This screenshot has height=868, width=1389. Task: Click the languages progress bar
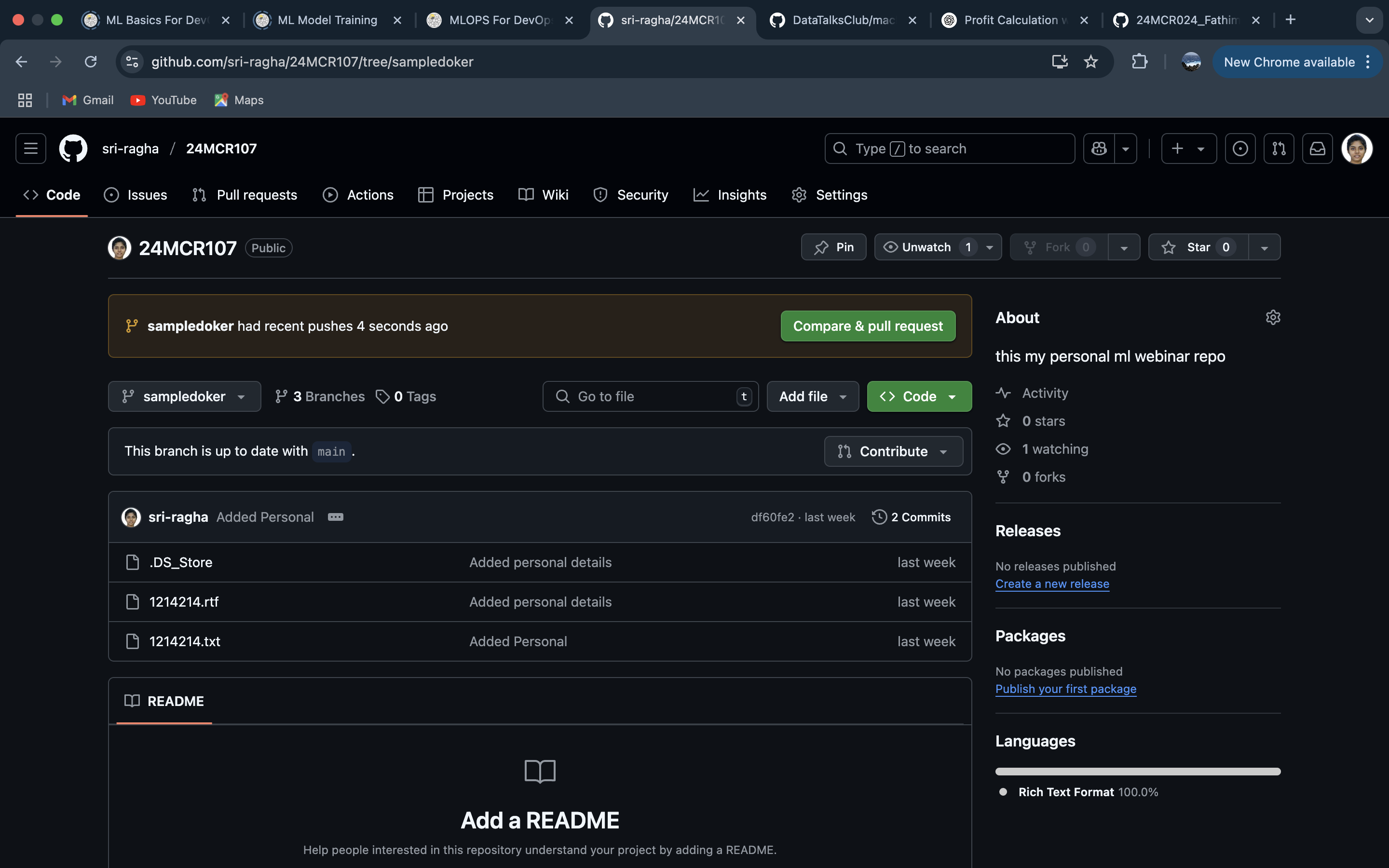[x=1138, y=772]
